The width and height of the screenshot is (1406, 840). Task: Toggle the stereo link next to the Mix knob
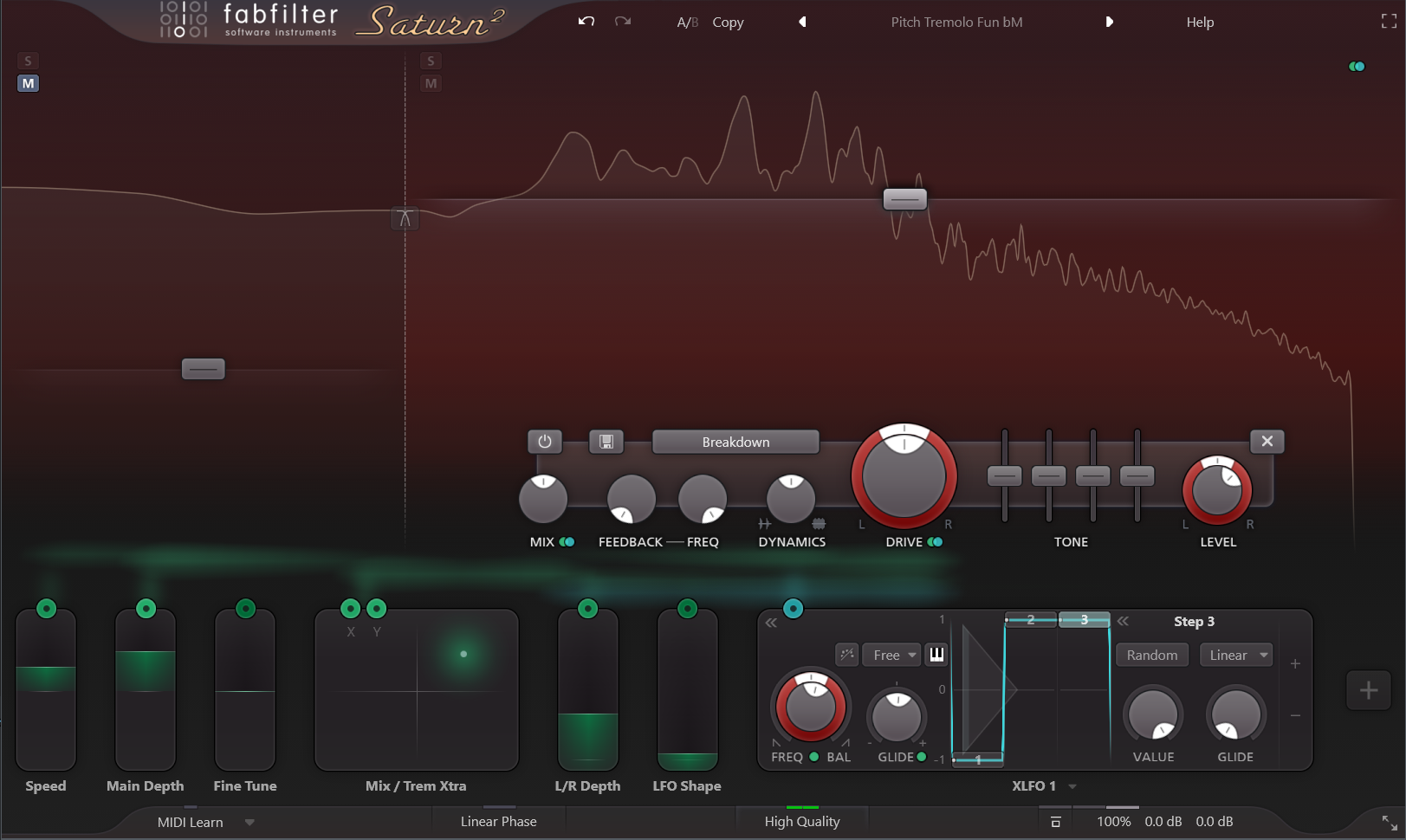point(567,541)
